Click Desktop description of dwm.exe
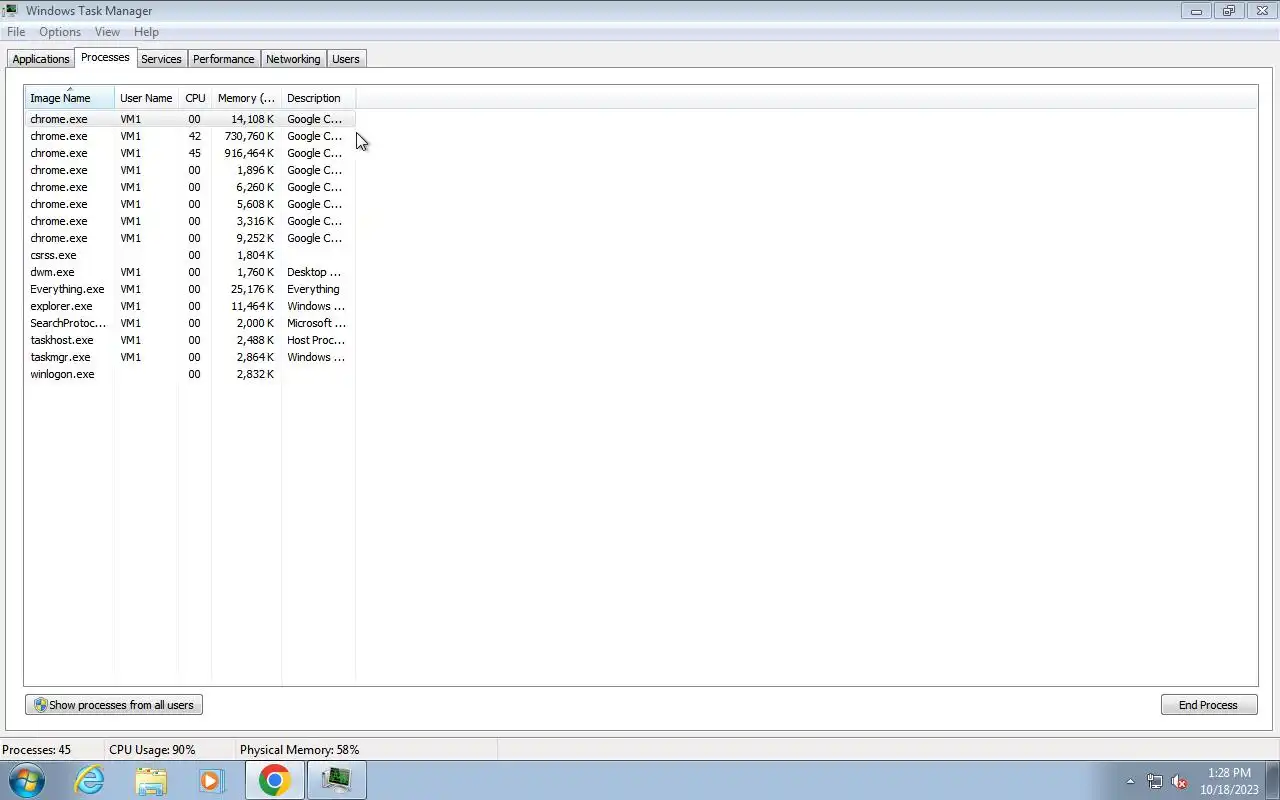Viewport: 1280px width, 800px height. [314, 272]
